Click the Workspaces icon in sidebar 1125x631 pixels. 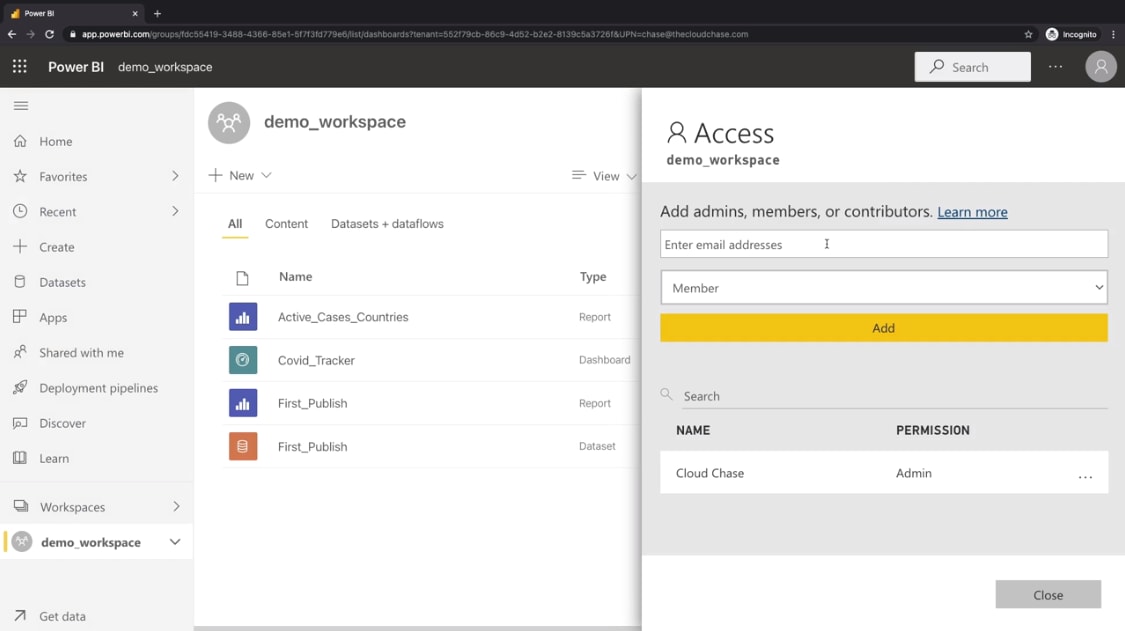coord(21,506)
